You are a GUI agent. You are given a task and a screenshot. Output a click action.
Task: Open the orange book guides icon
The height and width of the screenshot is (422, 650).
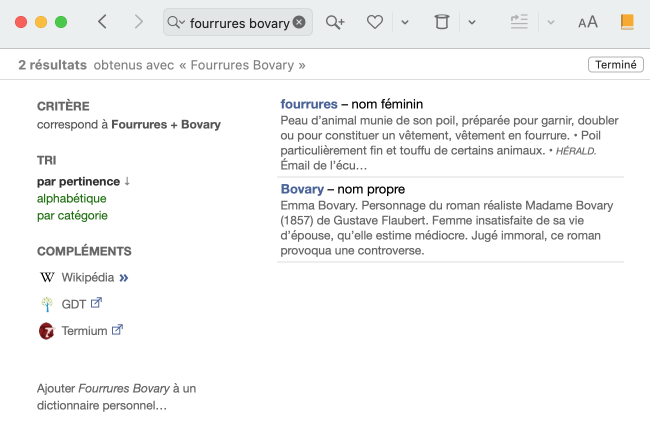(627, 22)
